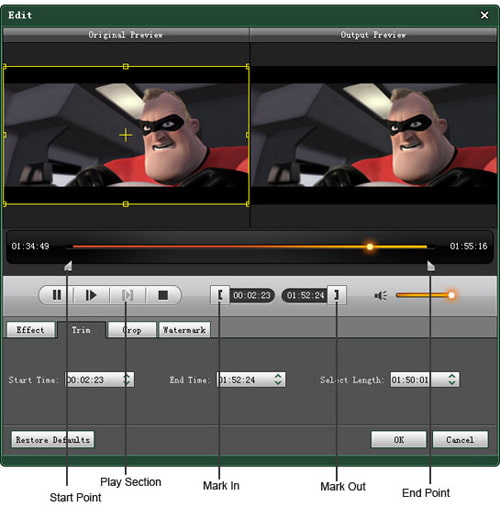Increase Start Time with up arrow
This screenshot has width=500, height=507.
(x=127, y=376)
